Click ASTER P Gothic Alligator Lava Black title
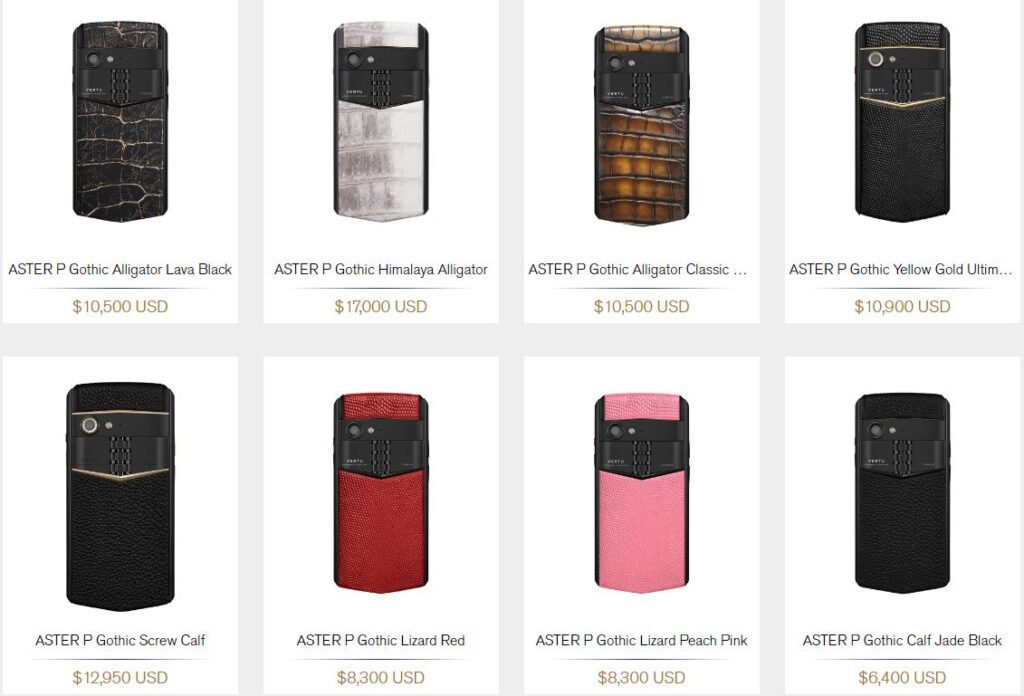This screenshot has width=1024, height=696. click(120, 269)
